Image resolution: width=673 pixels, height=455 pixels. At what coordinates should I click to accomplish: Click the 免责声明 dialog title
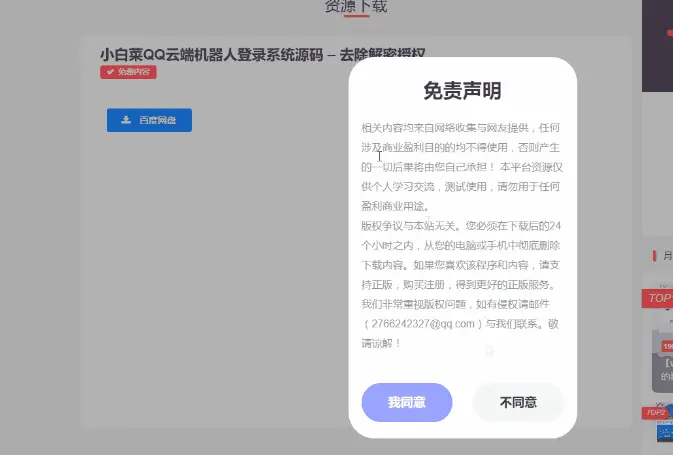click(x=462, y=91)
